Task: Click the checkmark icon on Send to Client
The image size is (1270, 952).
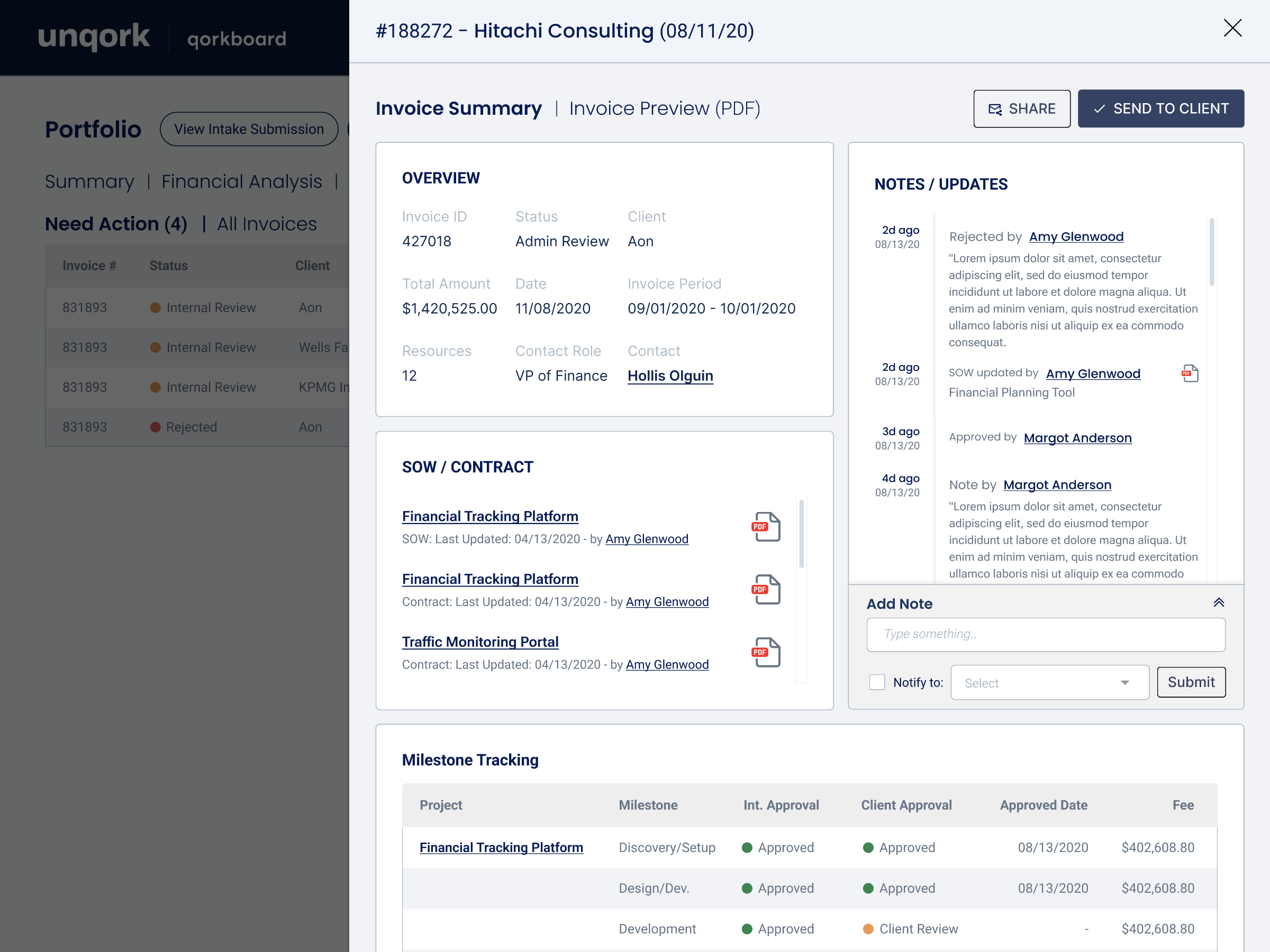Action: 1099,109
